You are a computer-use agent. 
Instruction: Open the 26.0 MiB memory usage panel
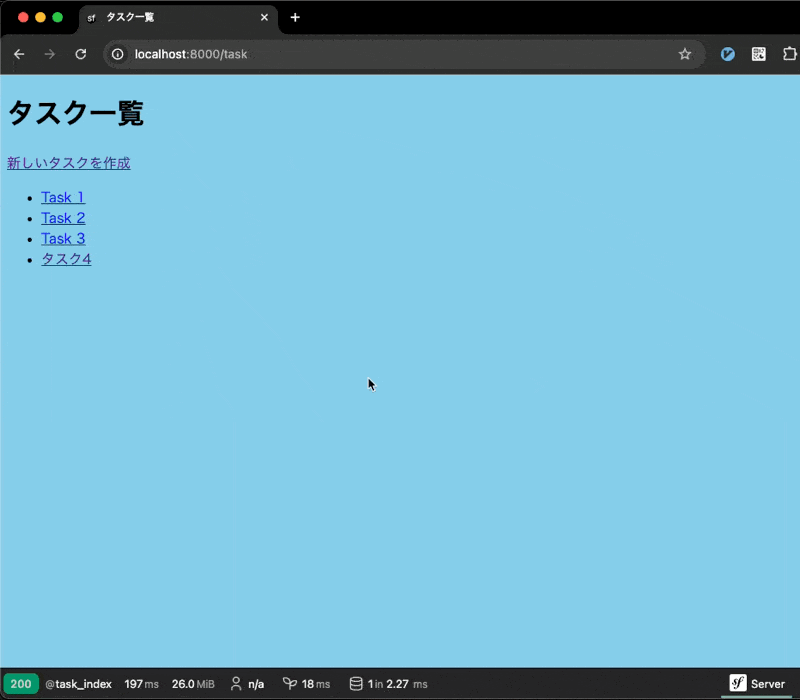(192, 684)
